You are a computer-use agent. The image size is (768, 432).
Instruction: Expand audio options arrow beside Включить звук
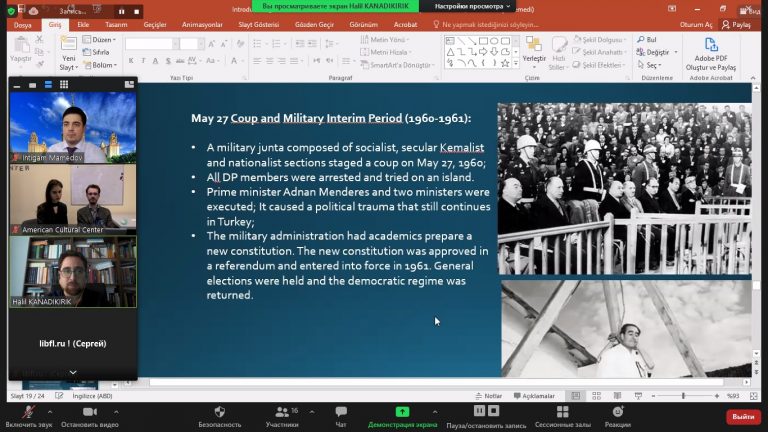tap(54, 409)
